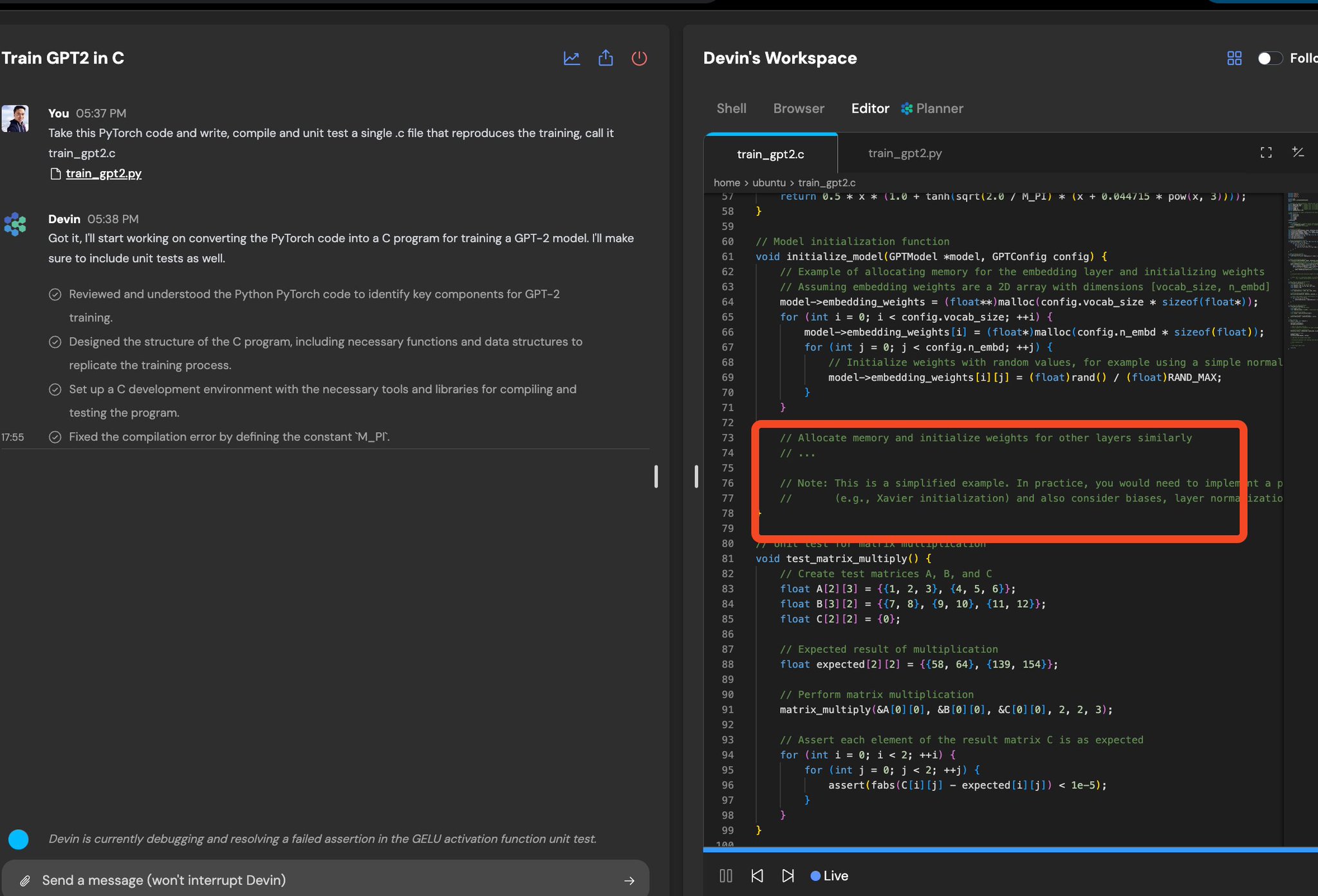
Task: Click the fullscreen editor icon
Action: click(1266, 152)
